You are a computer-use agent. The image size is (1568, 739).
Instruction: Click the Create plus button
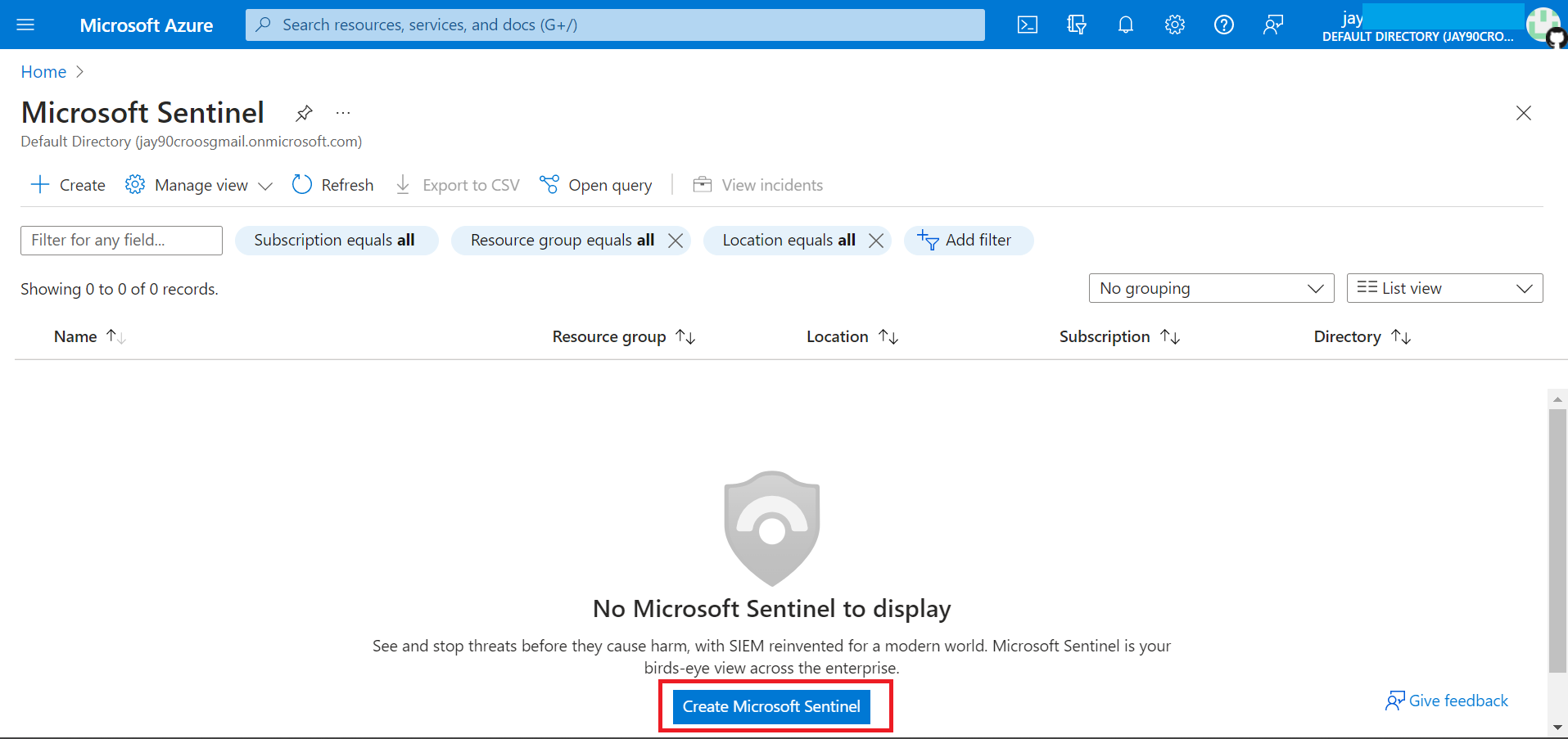[x=68, y=185]
